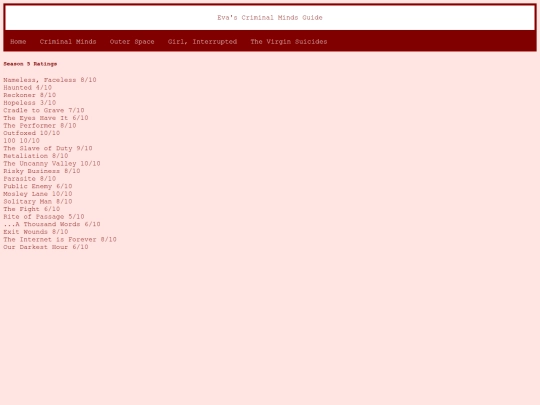Click the Cradle to Grave 7/10 entry
The width and height of the screenshot is (540, 405).
(44, 110)
